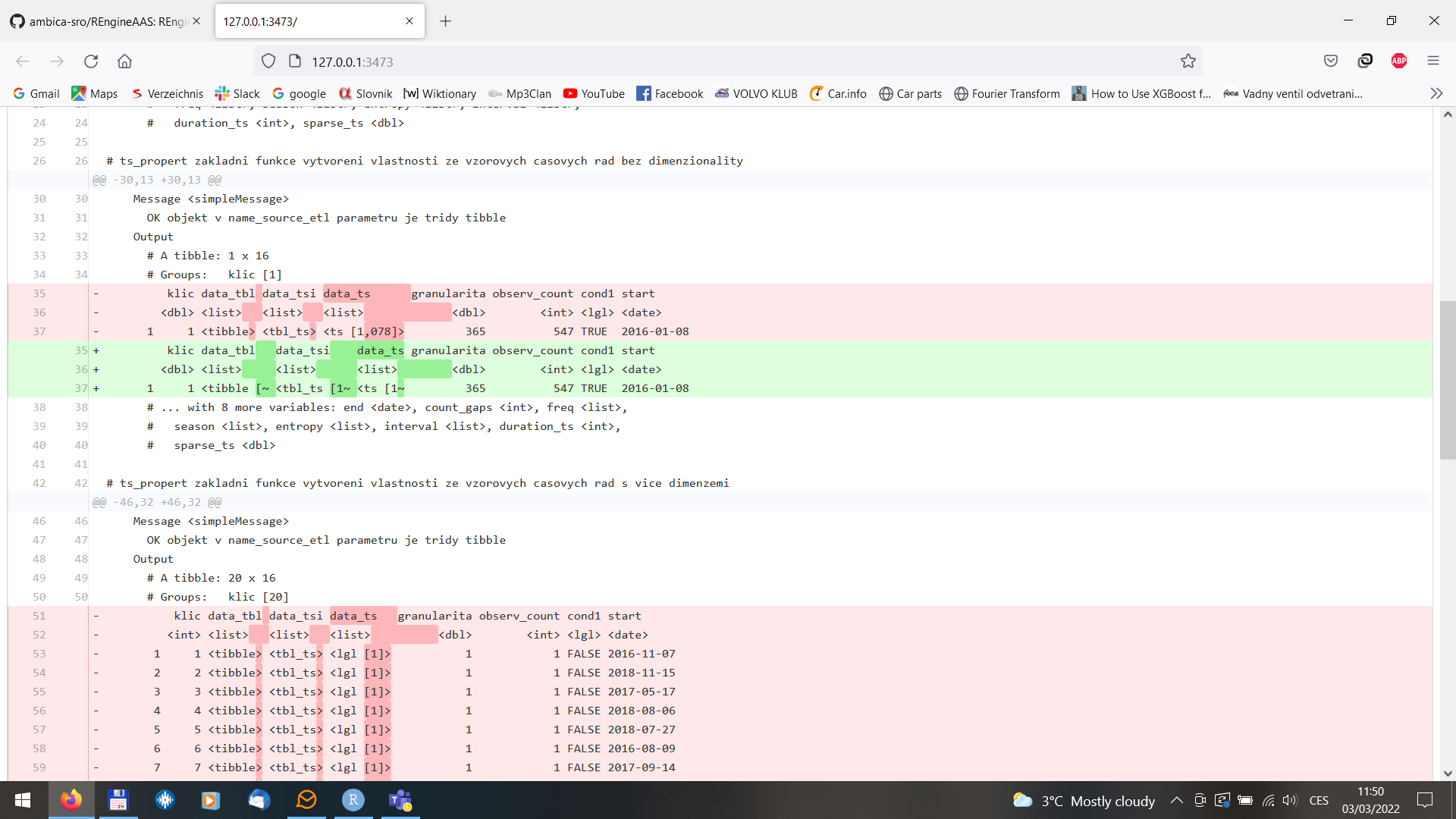This screenshot has height=819, width=1456.
Task: Switch to the ambica-sro/REngineAAS GitHub tab
Action: click(99, 21)
